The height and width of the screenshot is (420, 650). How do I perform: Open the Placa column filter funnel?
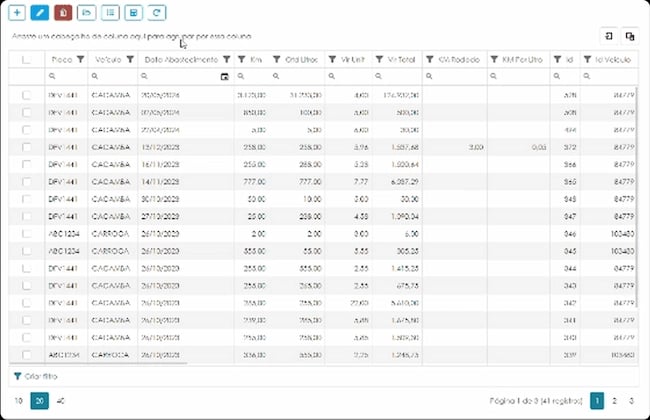point(80,59)
